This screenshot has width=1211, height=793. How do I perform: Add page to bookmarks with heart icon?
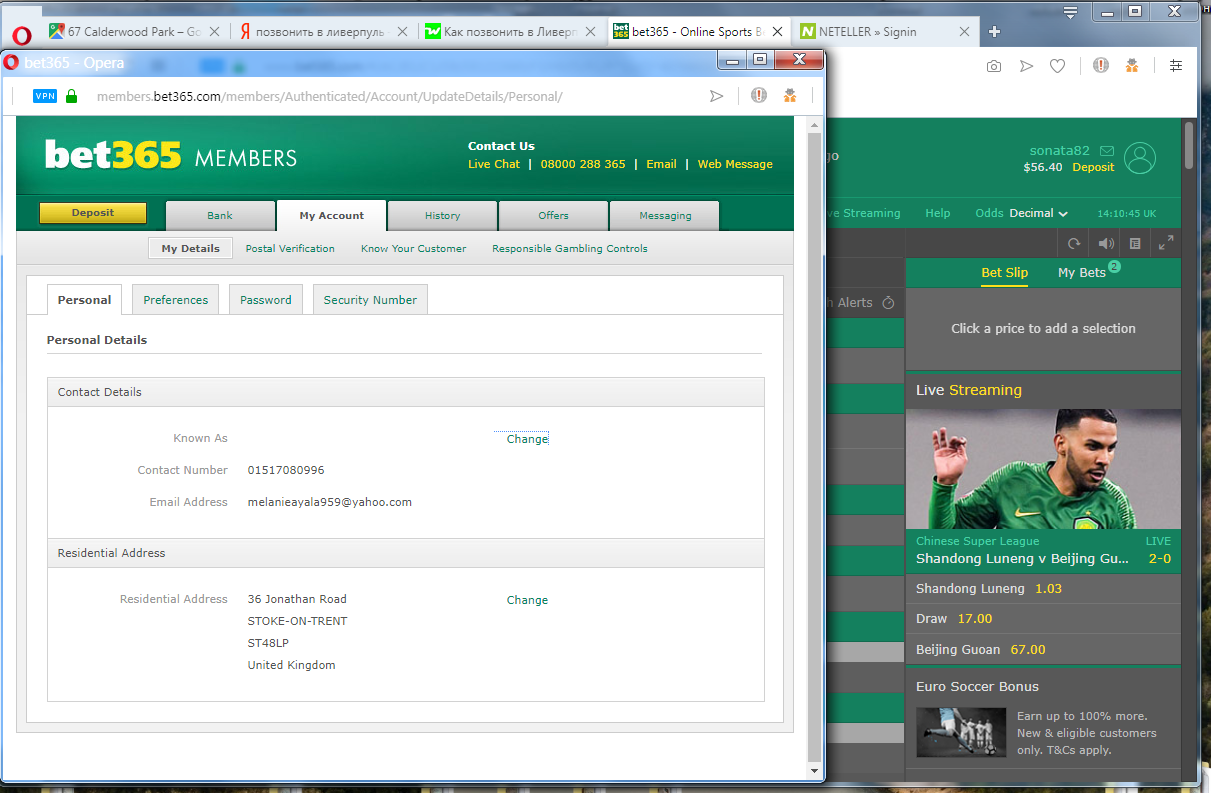(1057, 66)
